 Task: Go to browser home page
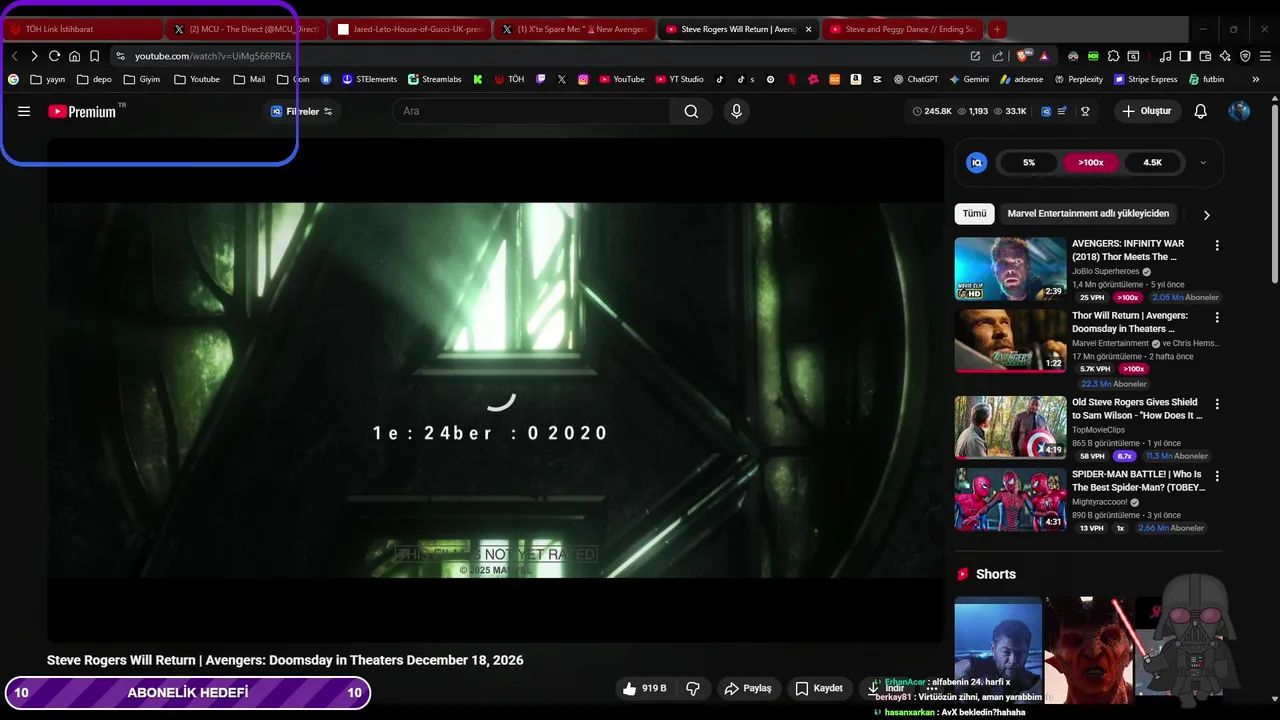pyautogui.click(x=74, y=56)
